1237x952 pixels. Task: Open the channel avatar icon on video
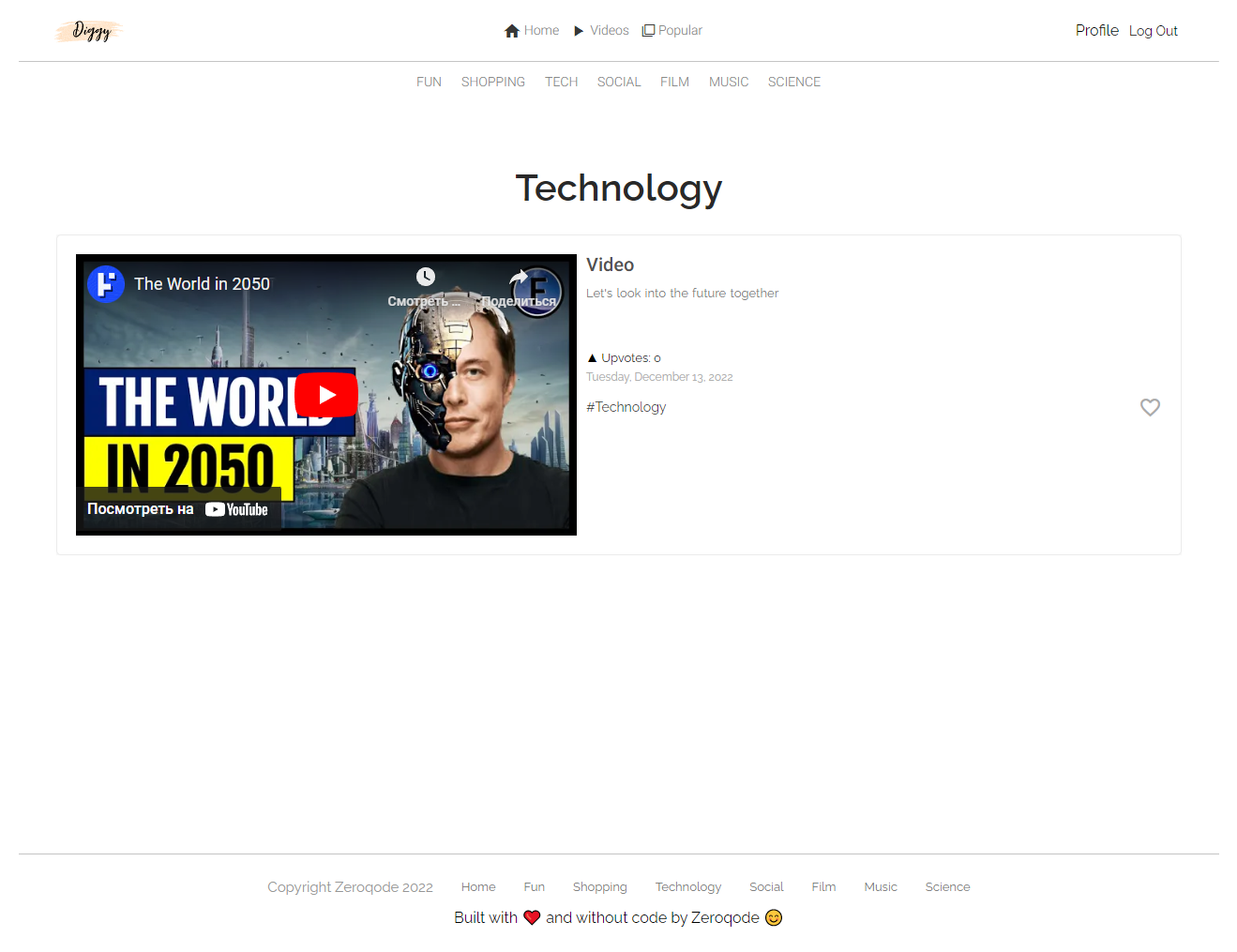tap(106, 283)
